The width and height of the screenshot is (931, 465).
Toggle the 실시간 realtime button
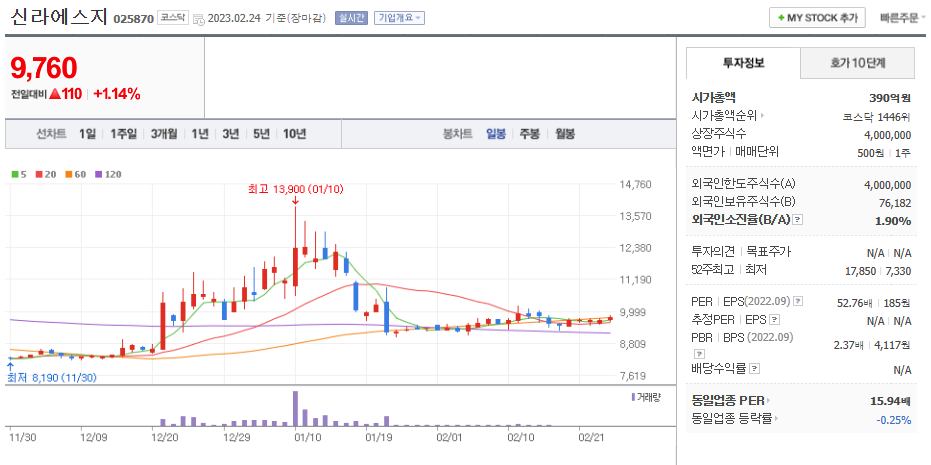pyautogui.click(x=352, y=18)
